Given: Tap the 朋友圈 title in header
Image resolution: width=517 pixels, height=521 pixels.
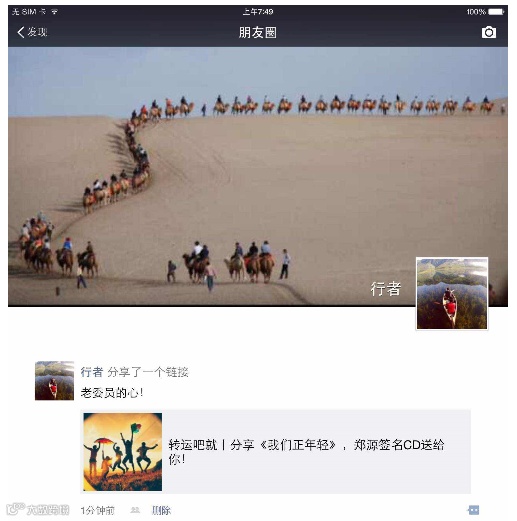Looking at the screenshot, I should coord(258,32).
